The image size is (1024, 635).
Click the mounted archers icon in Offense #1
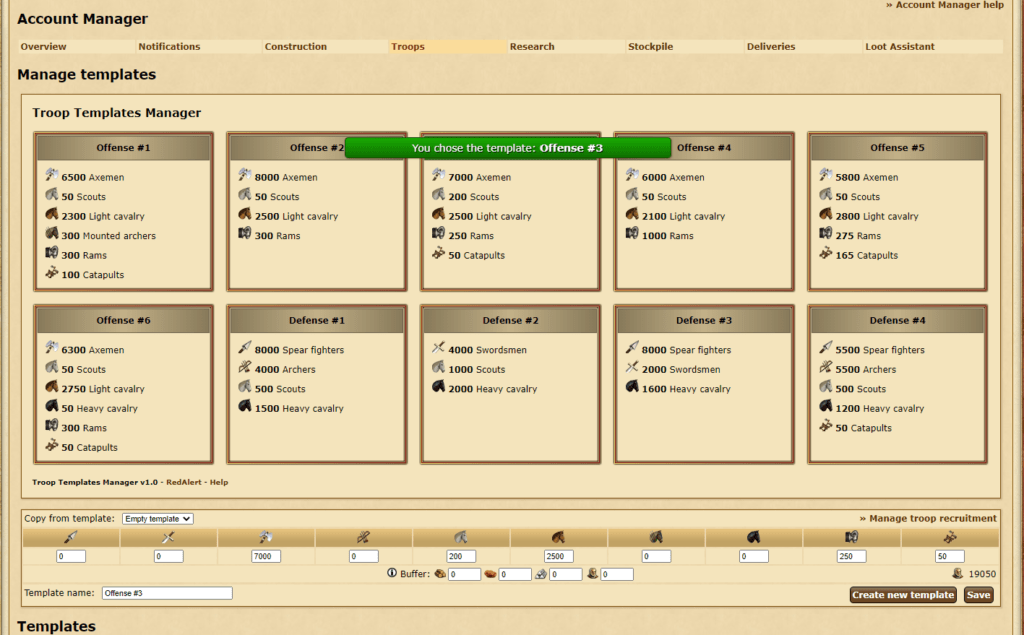click(x=52, y=233)
